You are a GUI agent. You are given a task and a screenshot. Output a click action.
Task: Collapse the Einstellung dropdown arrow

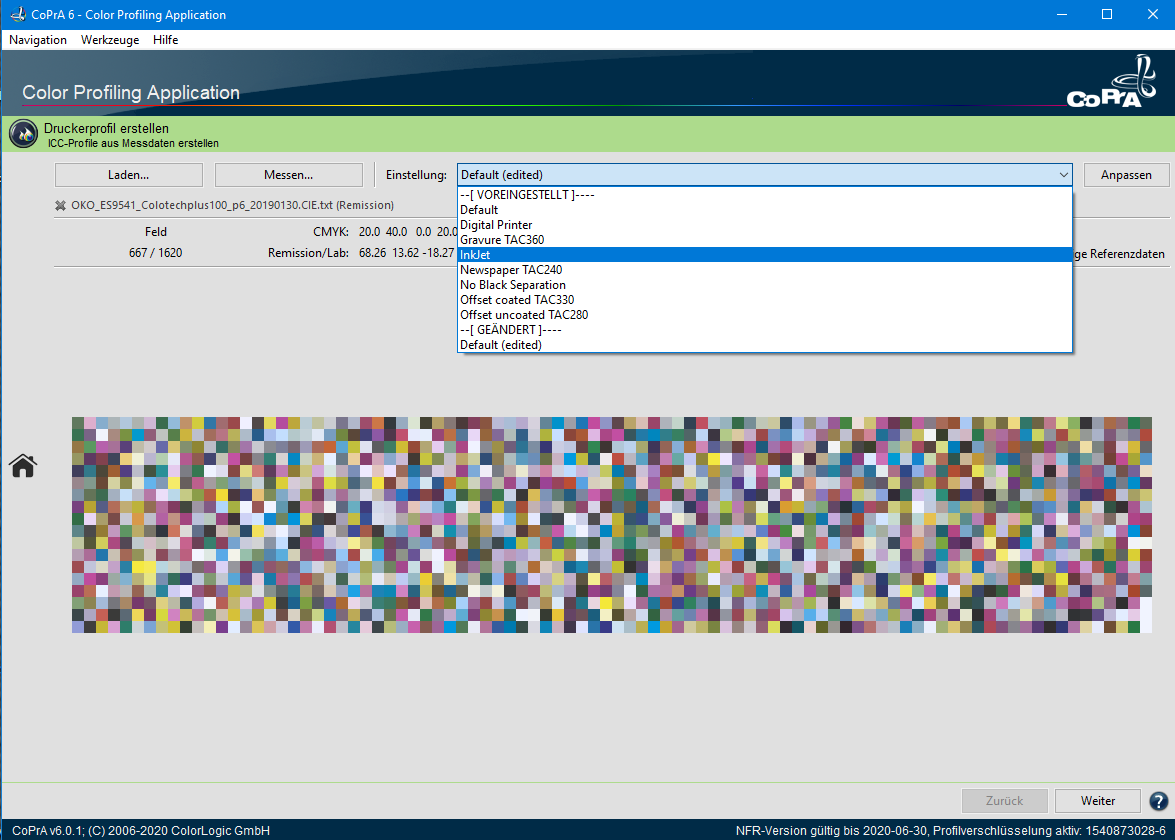point(1062,175)
